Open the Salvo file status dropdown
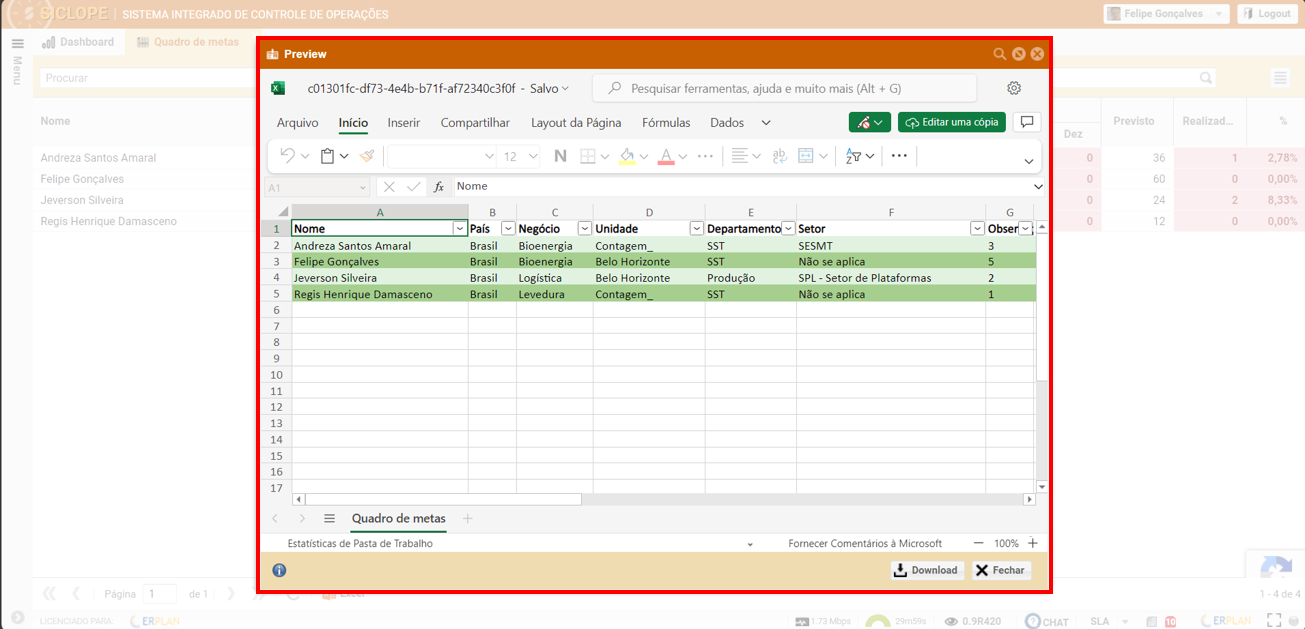The height and width of the screenshot is (629, 1305). (x=549, y=89)
